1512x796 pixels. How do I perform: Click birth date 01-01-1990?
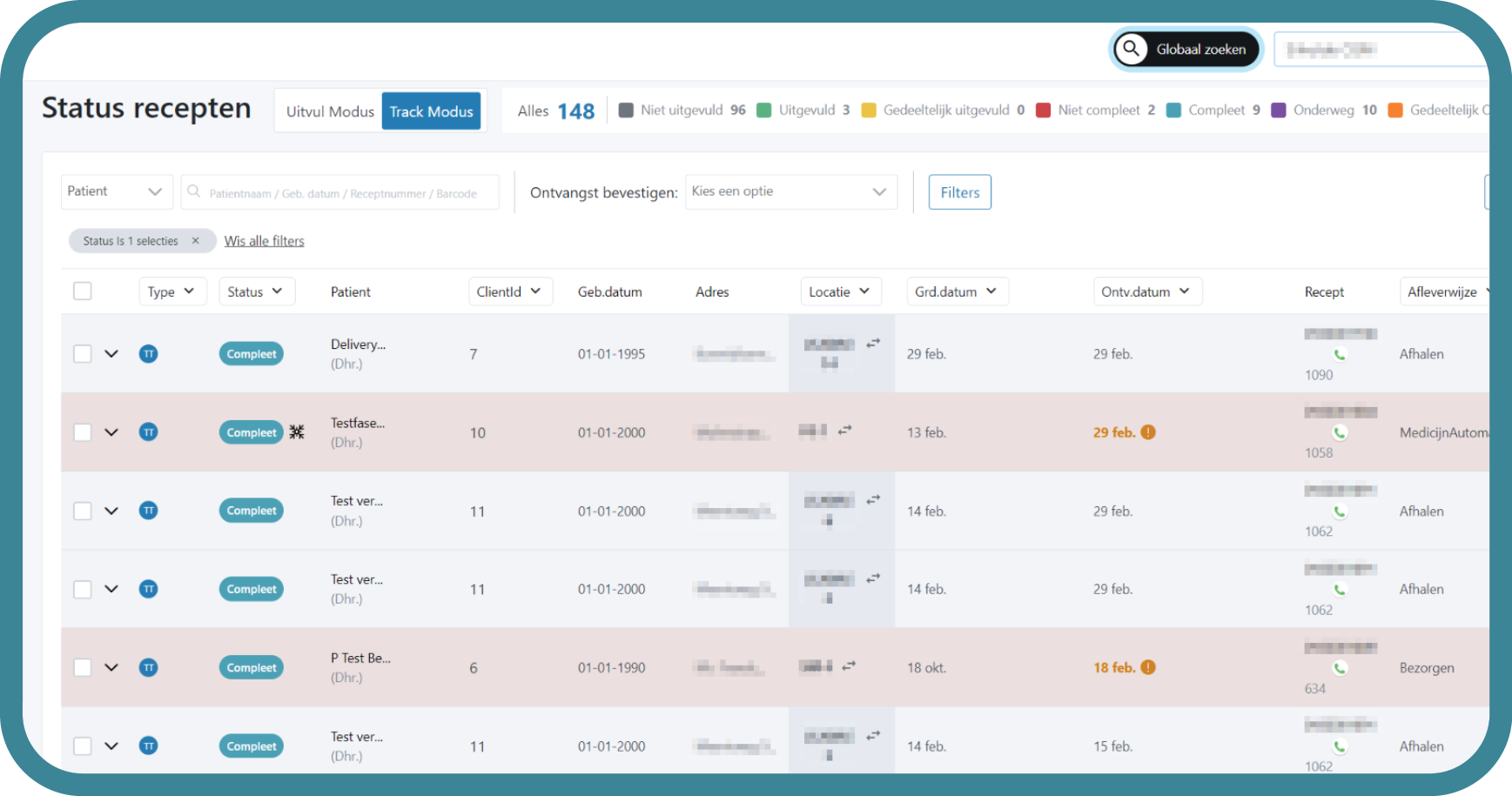[612, 667]
